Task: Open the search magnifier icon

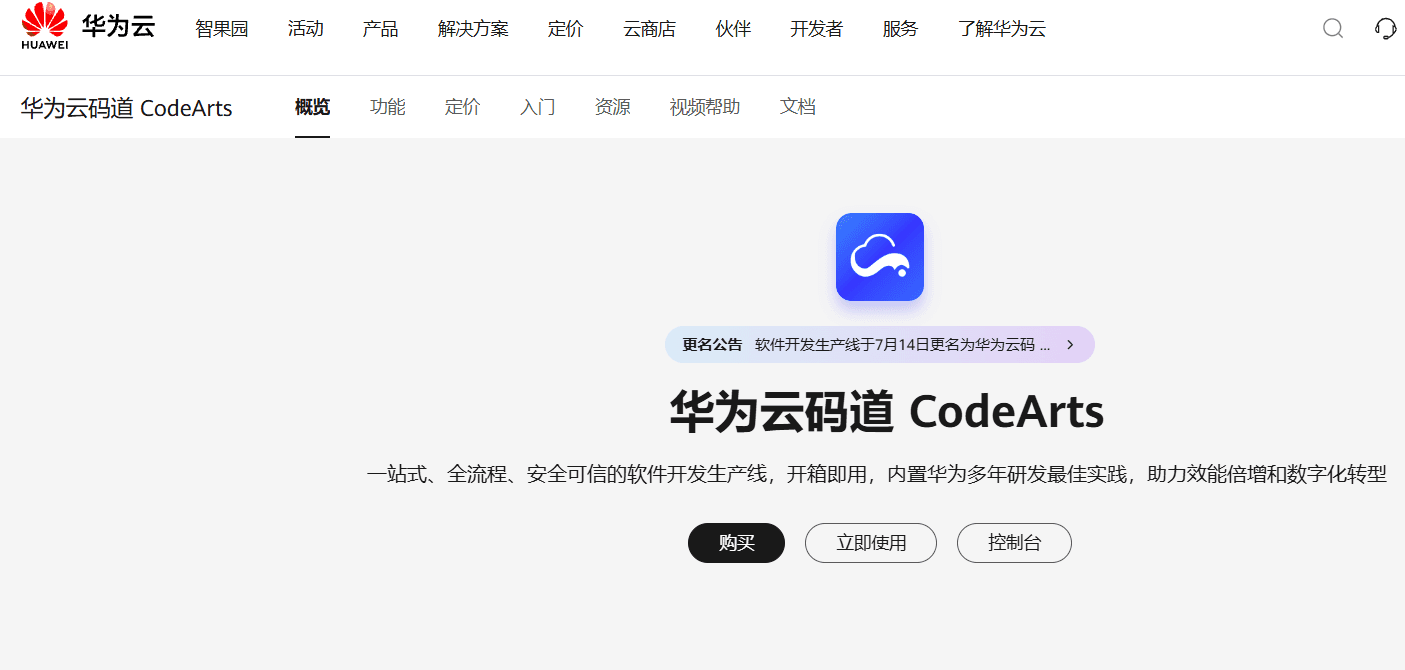Action: tap(1333, 28)
